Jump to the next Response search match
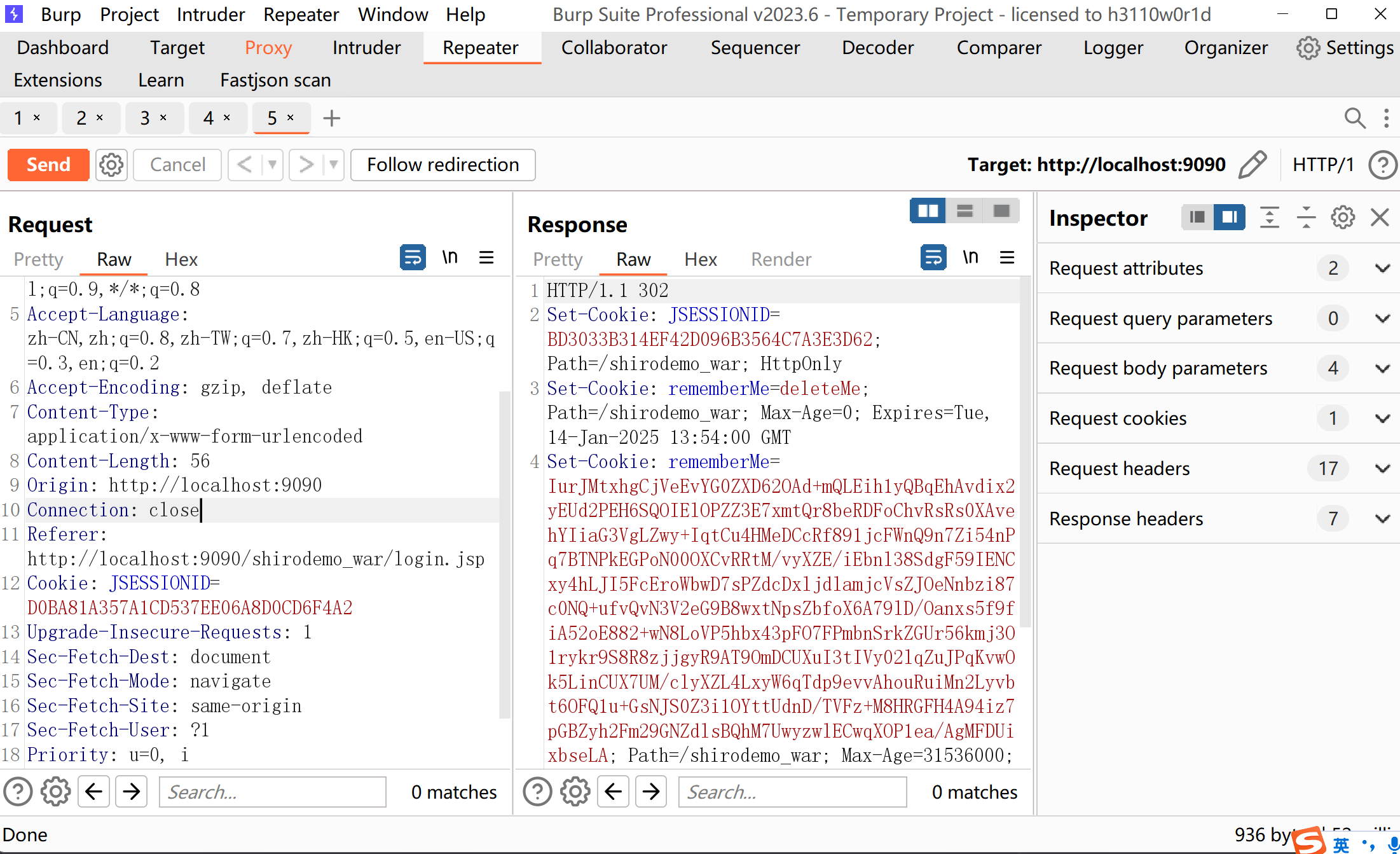This screenshot has height=854, width=1400. (651, 792)
